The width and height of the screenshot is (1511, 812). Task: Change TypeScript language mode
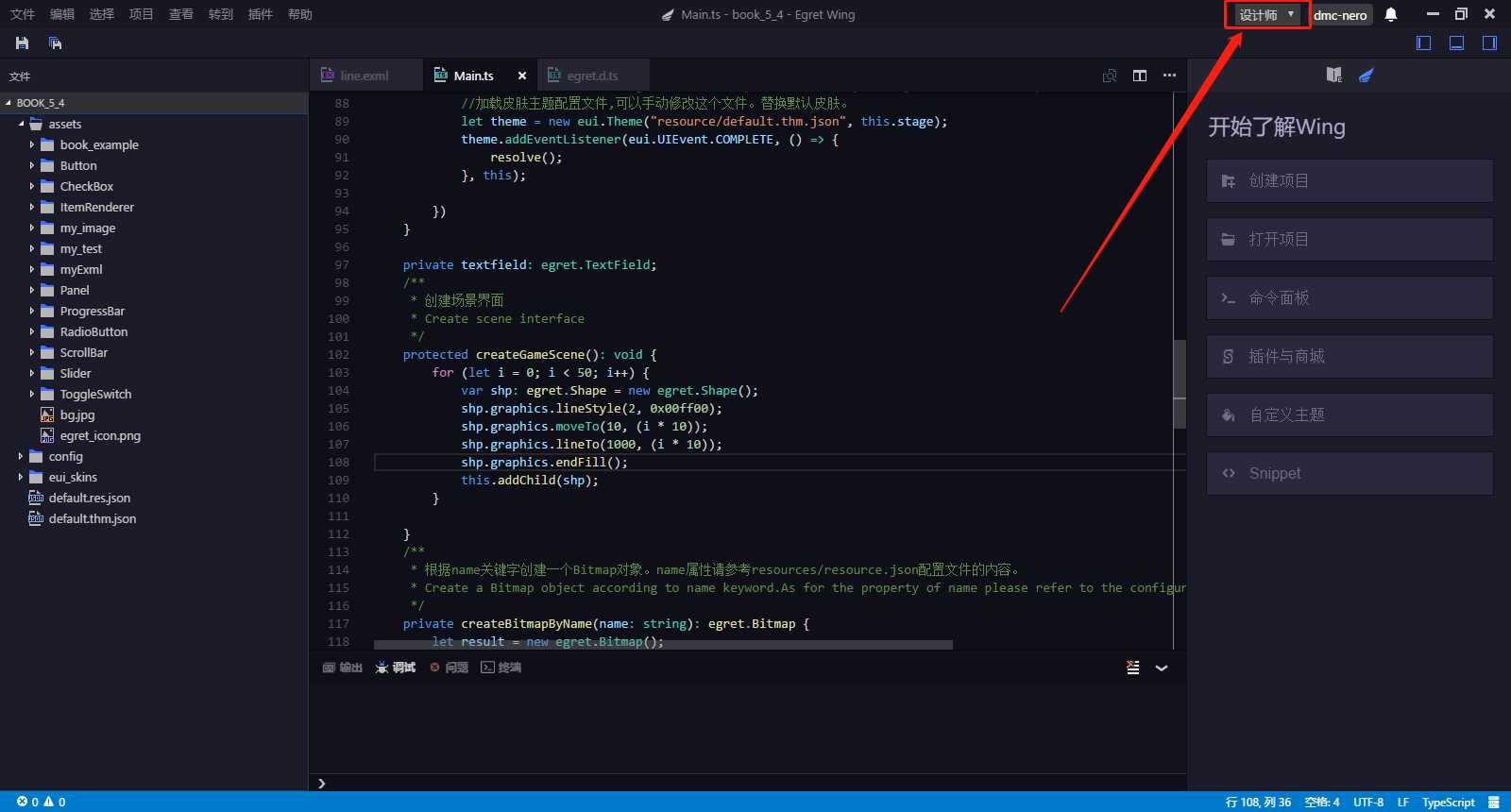click(x=1448, y=802)
